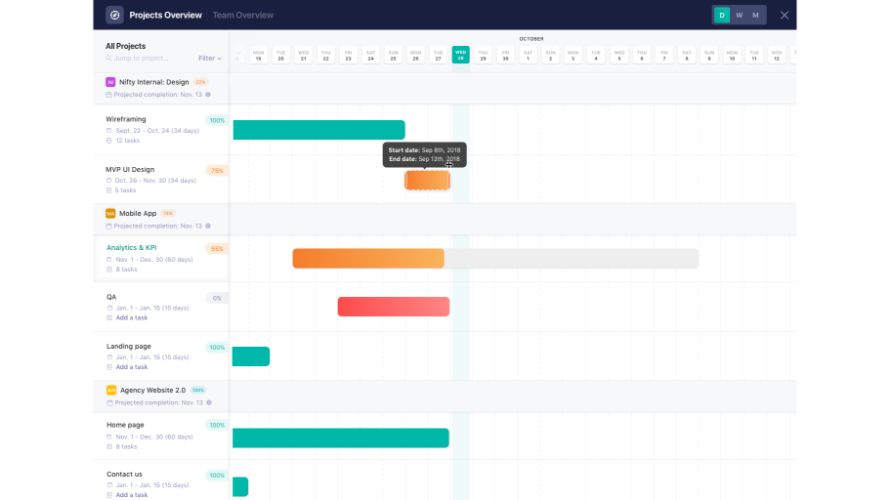Open the Home page milestone

(125, 425)
